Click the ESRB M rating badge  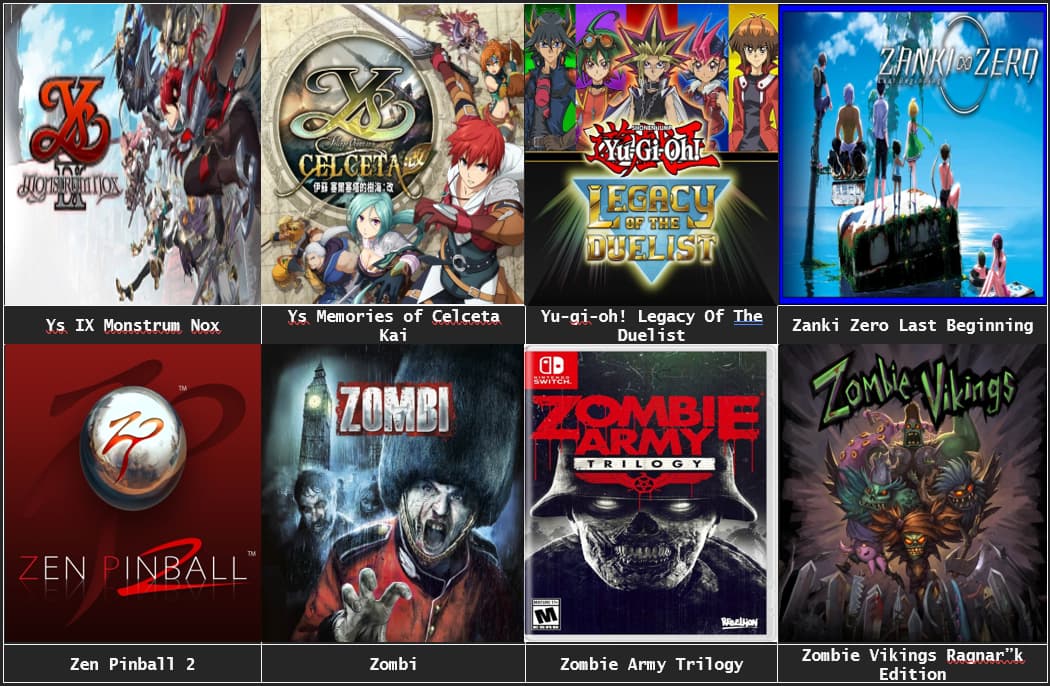click(546, 615)
